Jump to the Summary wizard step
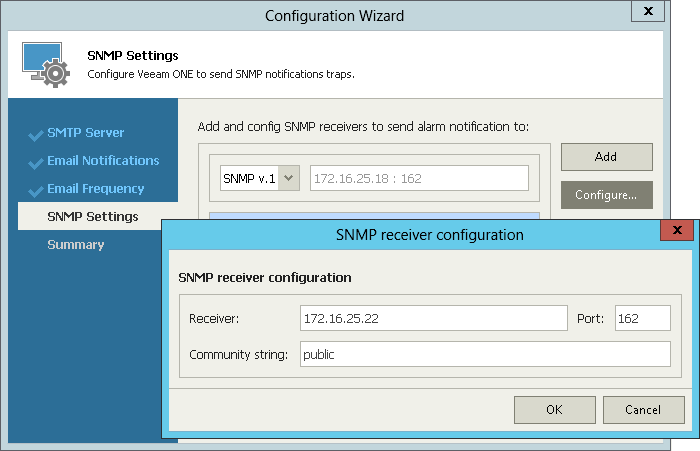700x451 pixels. coord(75,245)
